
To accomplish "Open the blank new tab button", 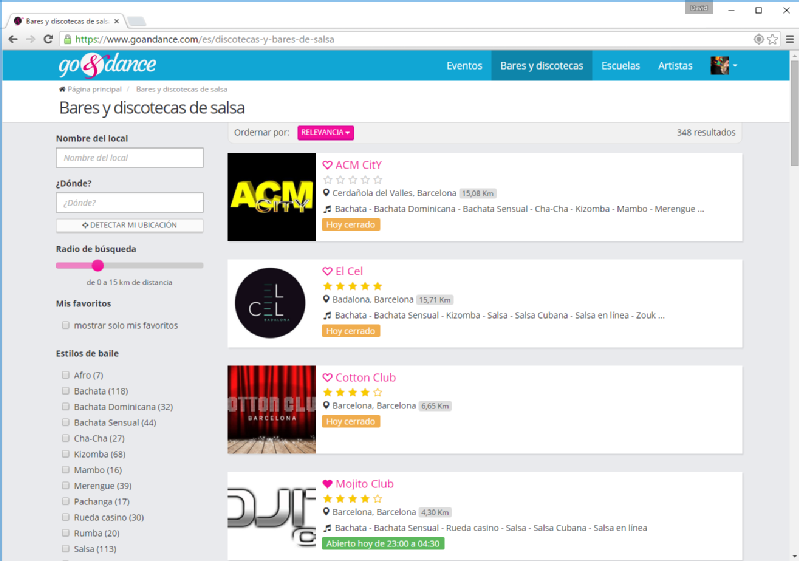I will [136, 21].
